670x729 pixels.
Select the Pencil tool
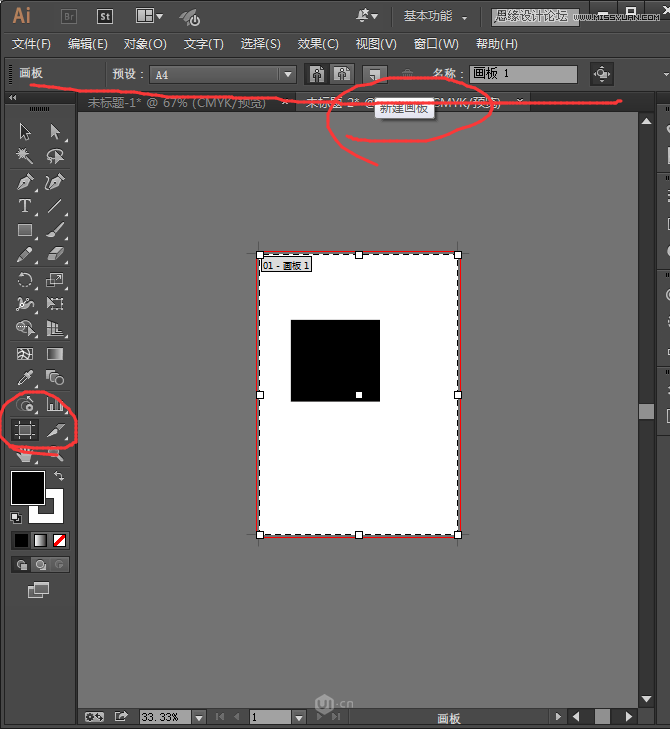(25, 254)
